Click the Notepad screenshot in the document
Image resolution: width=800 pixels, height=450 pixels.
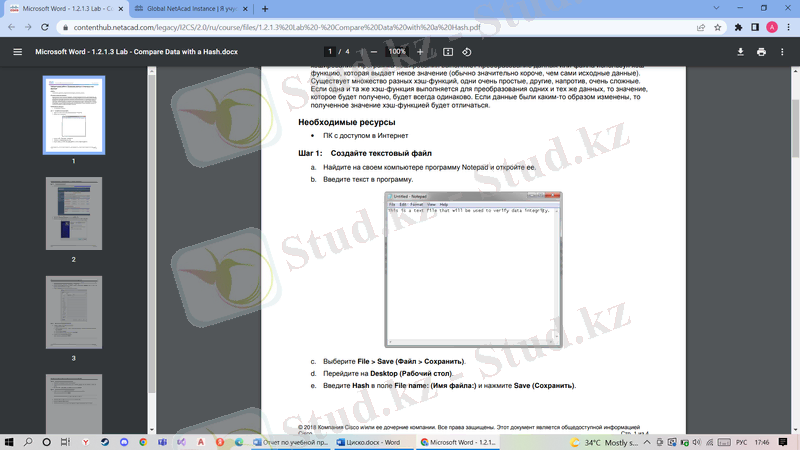click(x=473, y=269)
